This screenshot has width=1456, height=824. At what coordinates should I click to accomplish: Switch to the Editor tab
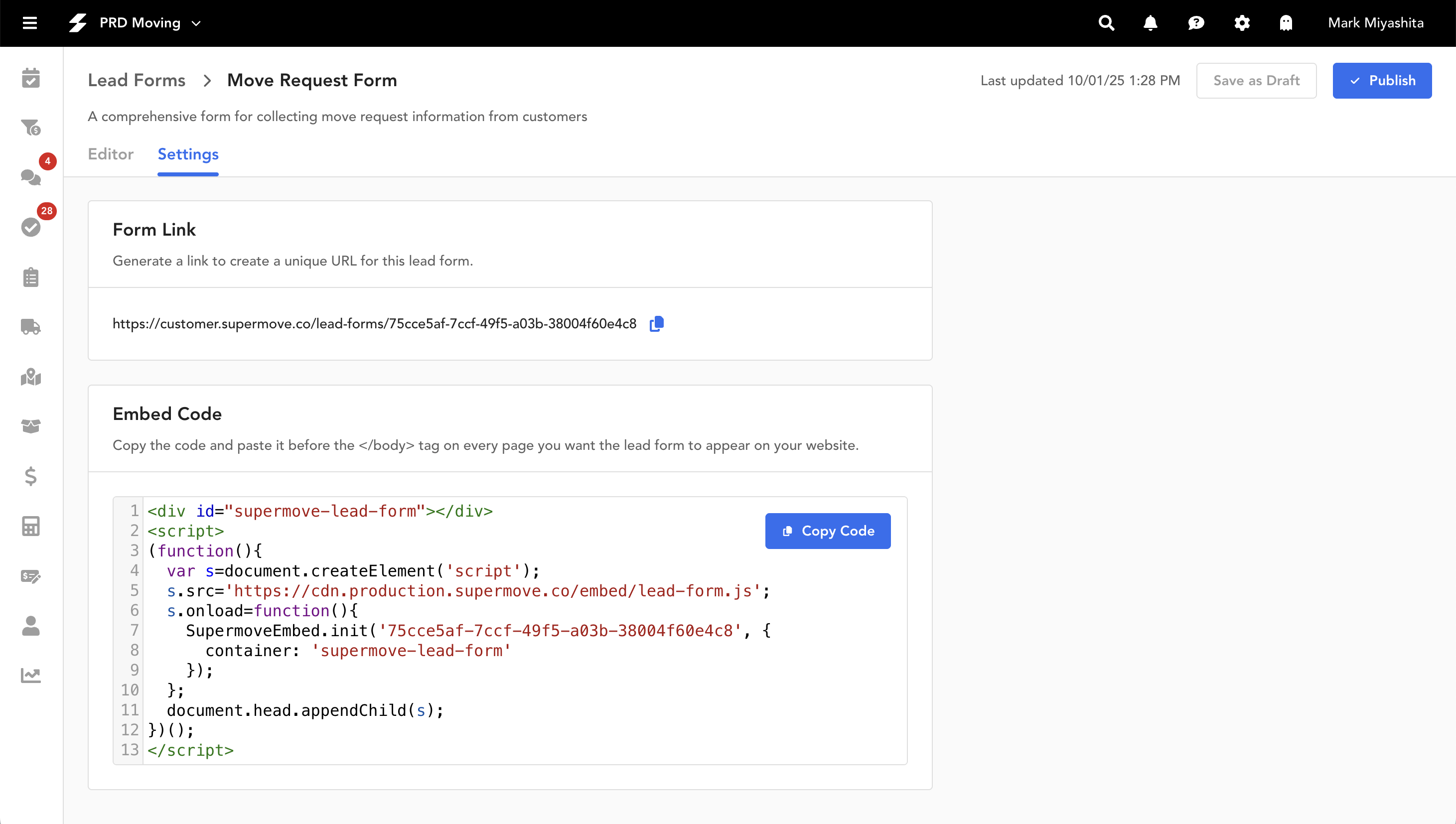[x=110, y=154]
